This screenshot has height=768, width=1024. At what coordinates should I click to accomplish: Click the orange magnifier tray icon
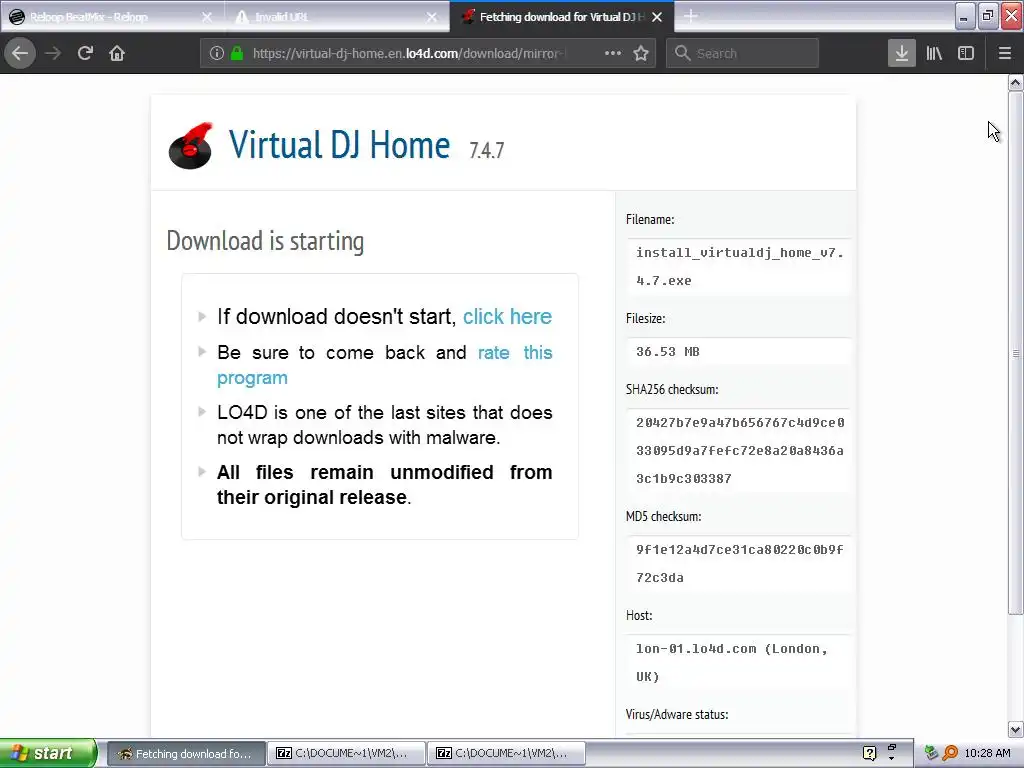coord(950,753)
